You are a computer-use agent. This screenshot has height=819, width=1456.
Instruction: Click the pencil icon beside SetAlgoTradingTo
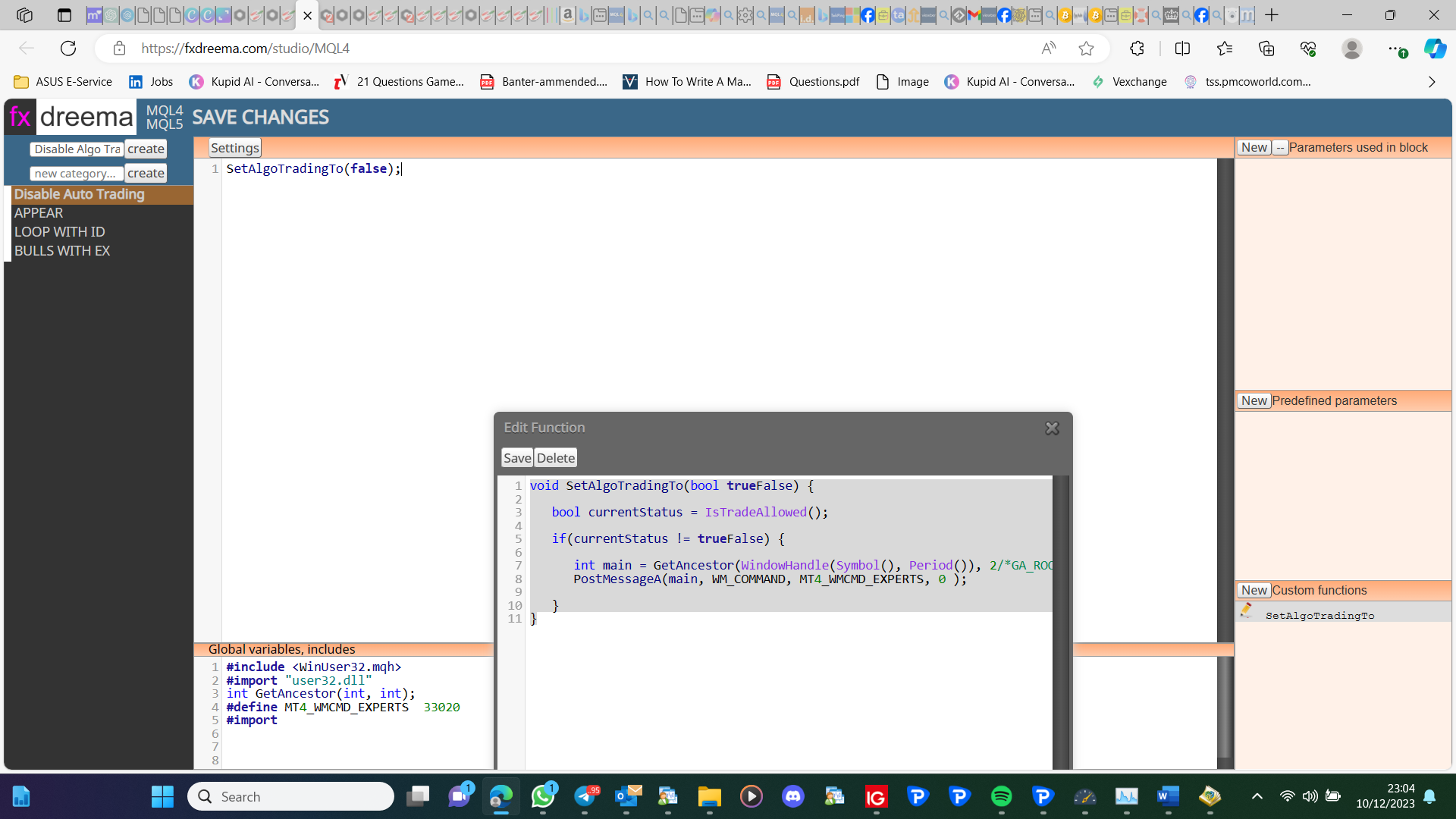click(x=1246, y=610)
